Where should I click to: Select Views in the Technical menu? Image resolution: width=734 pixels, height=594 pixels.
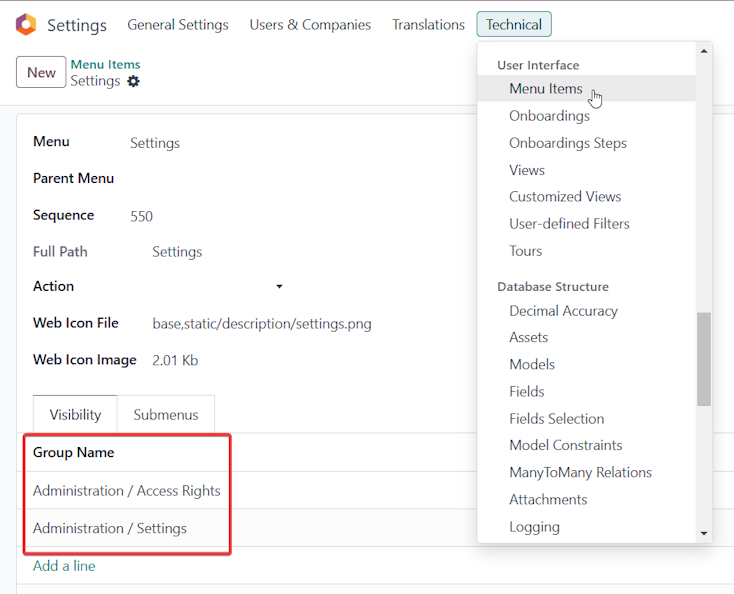[527, 170]
